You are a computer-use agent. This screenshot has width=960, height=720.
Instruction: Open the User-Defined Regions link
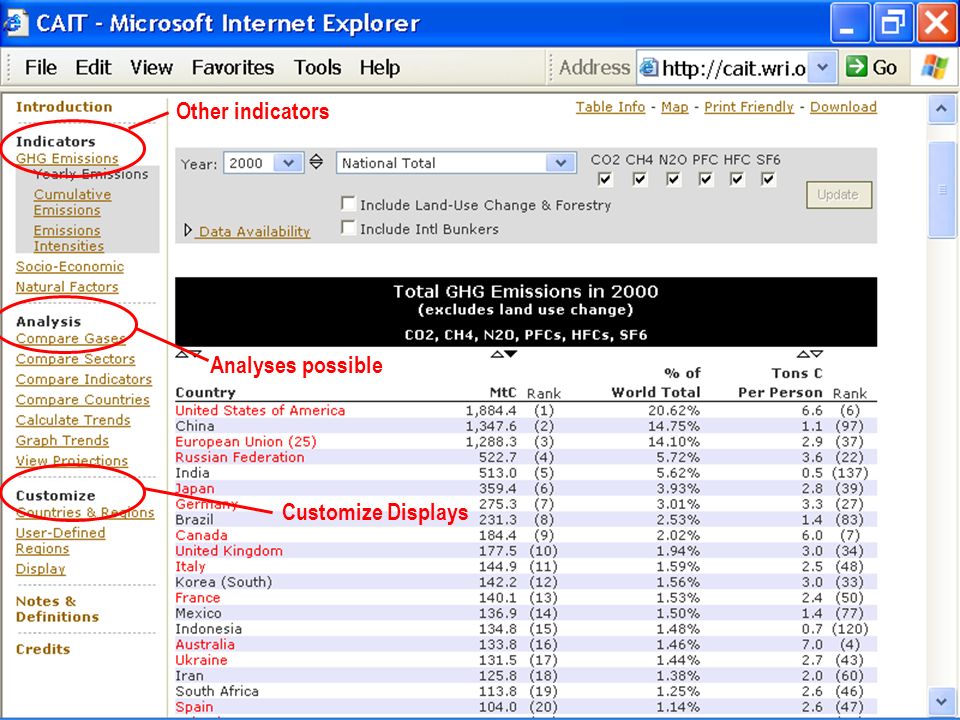point(61,541)
